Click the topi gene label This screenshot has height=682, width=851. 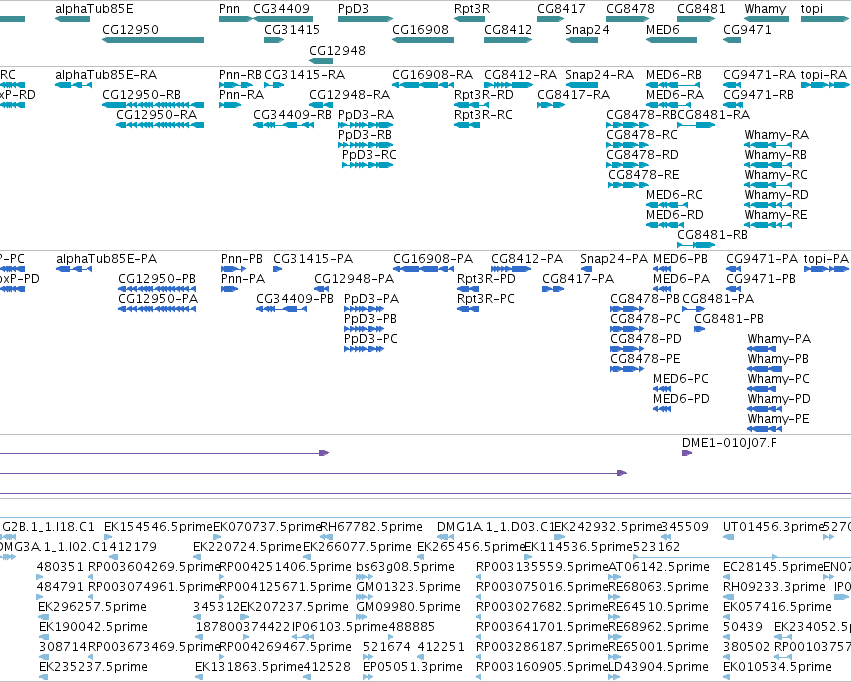pyautogui.click(x=811, y=9)
